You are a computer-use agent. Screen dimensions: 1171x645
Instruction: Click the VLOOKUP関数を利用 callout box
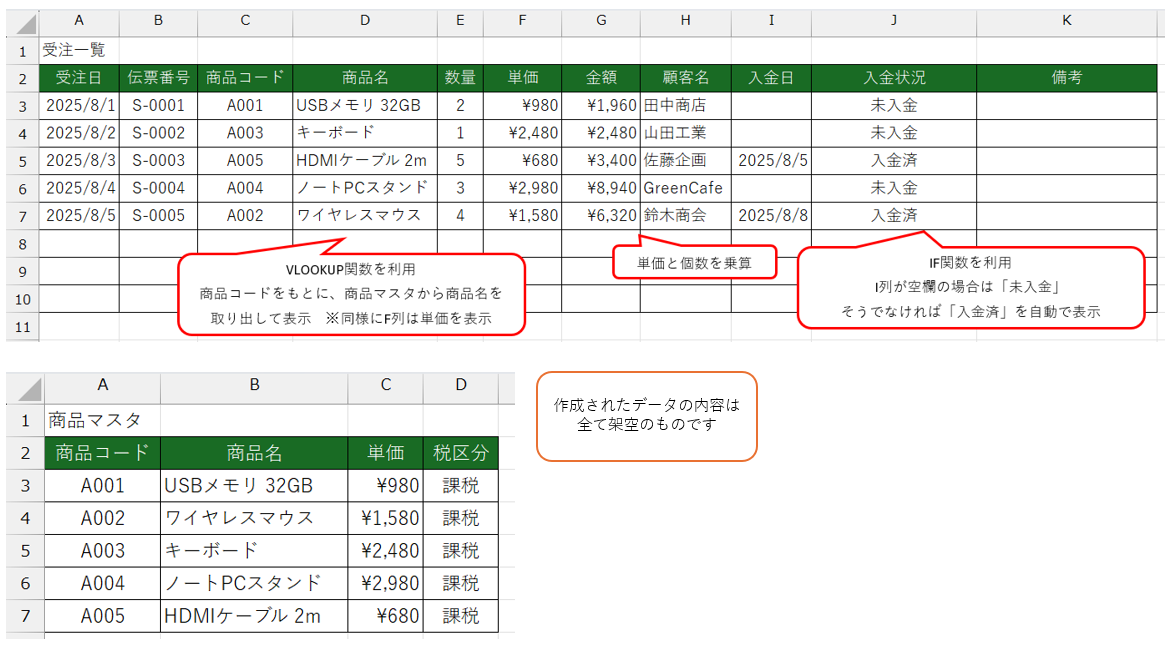point(351,294)
